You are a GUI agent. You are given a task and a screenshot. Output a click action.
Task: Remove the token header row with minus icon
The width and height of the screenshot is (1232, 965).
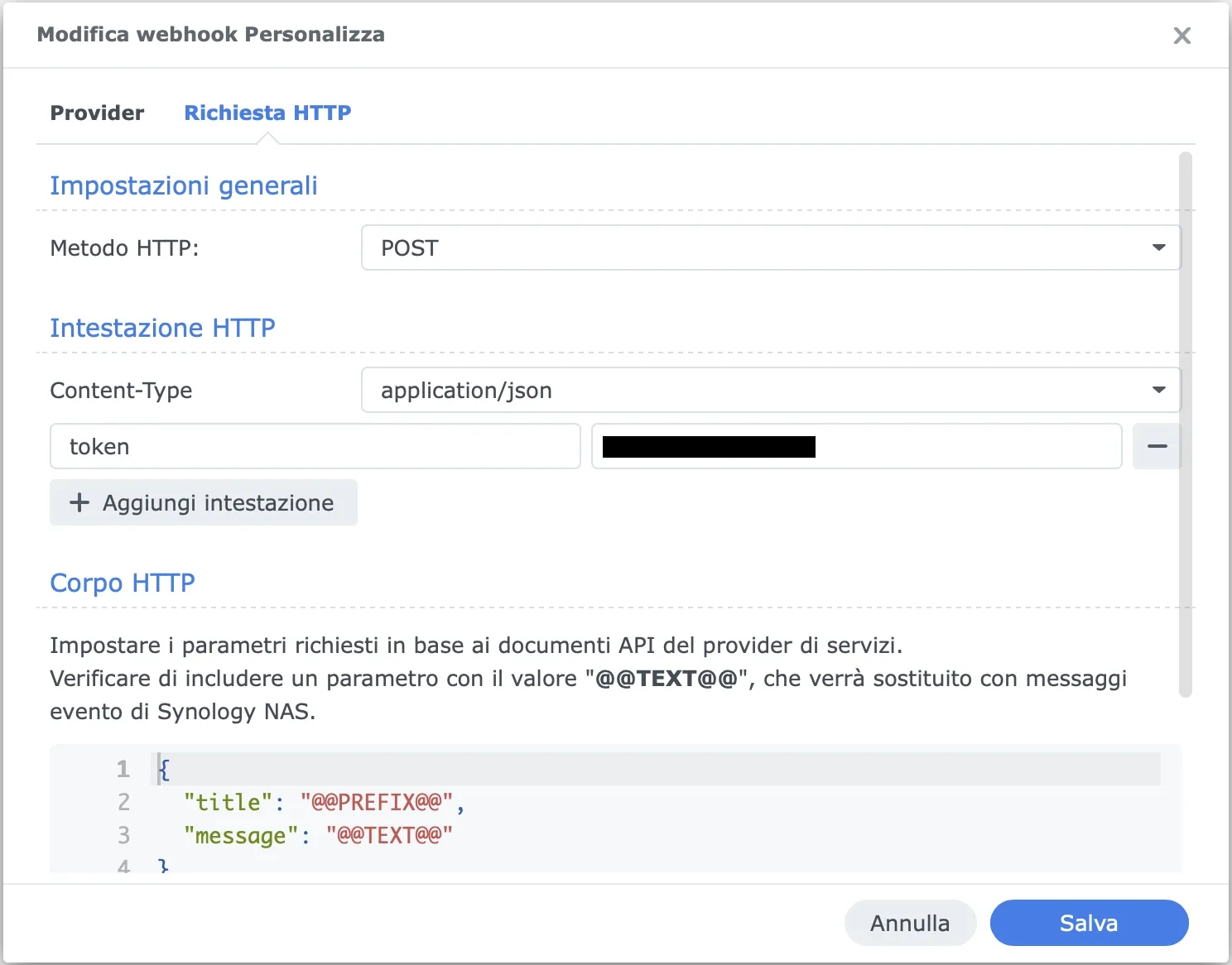[x=1157, y=446]
